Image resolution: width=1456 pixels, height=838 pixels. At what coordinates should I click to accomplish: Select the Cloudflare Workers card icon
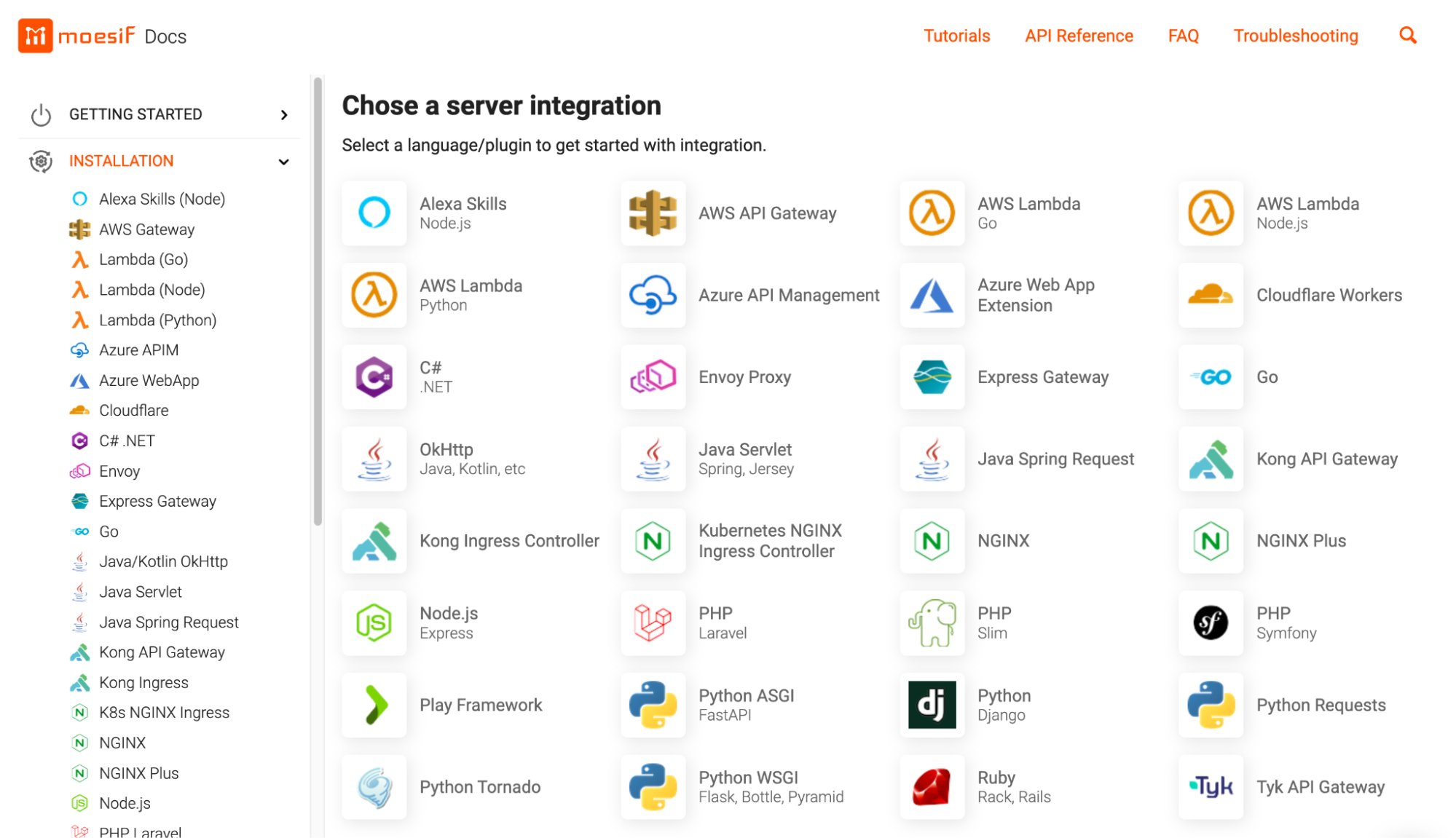pos(1211,295)
